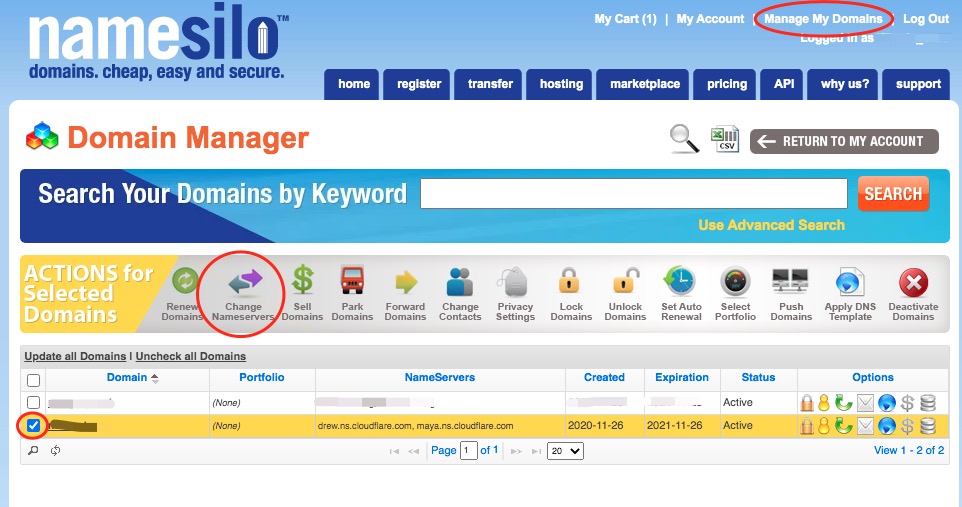Sort table by Domain column
Viewport: 962px width, 507px height.
pyautogui.click(x=127, y=377)
